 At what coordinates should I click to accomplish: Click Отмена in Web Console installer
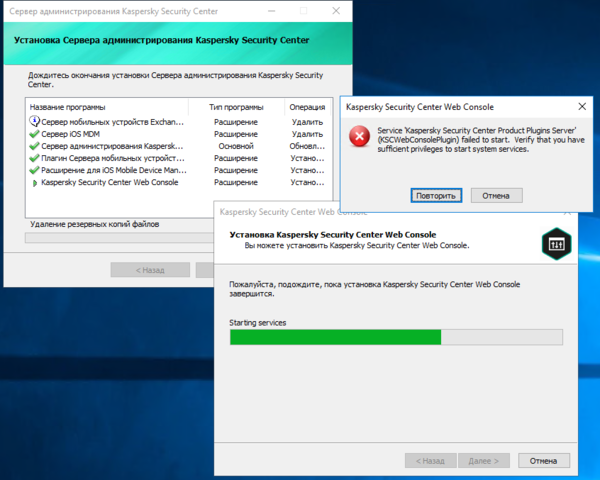click(x=544, y=460)
